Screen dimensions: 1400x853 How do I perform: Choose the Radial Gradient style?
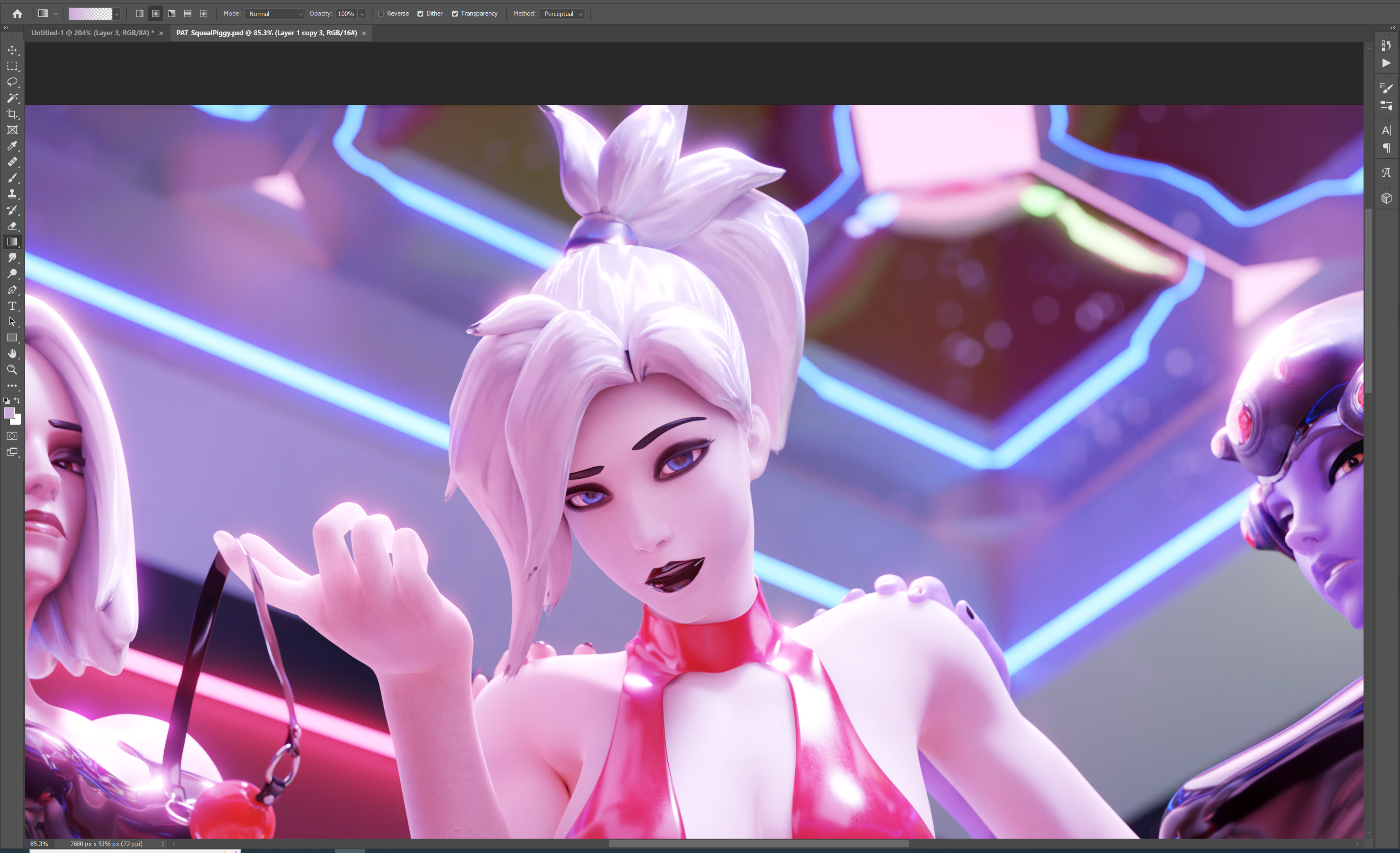[x=155, y=14]
